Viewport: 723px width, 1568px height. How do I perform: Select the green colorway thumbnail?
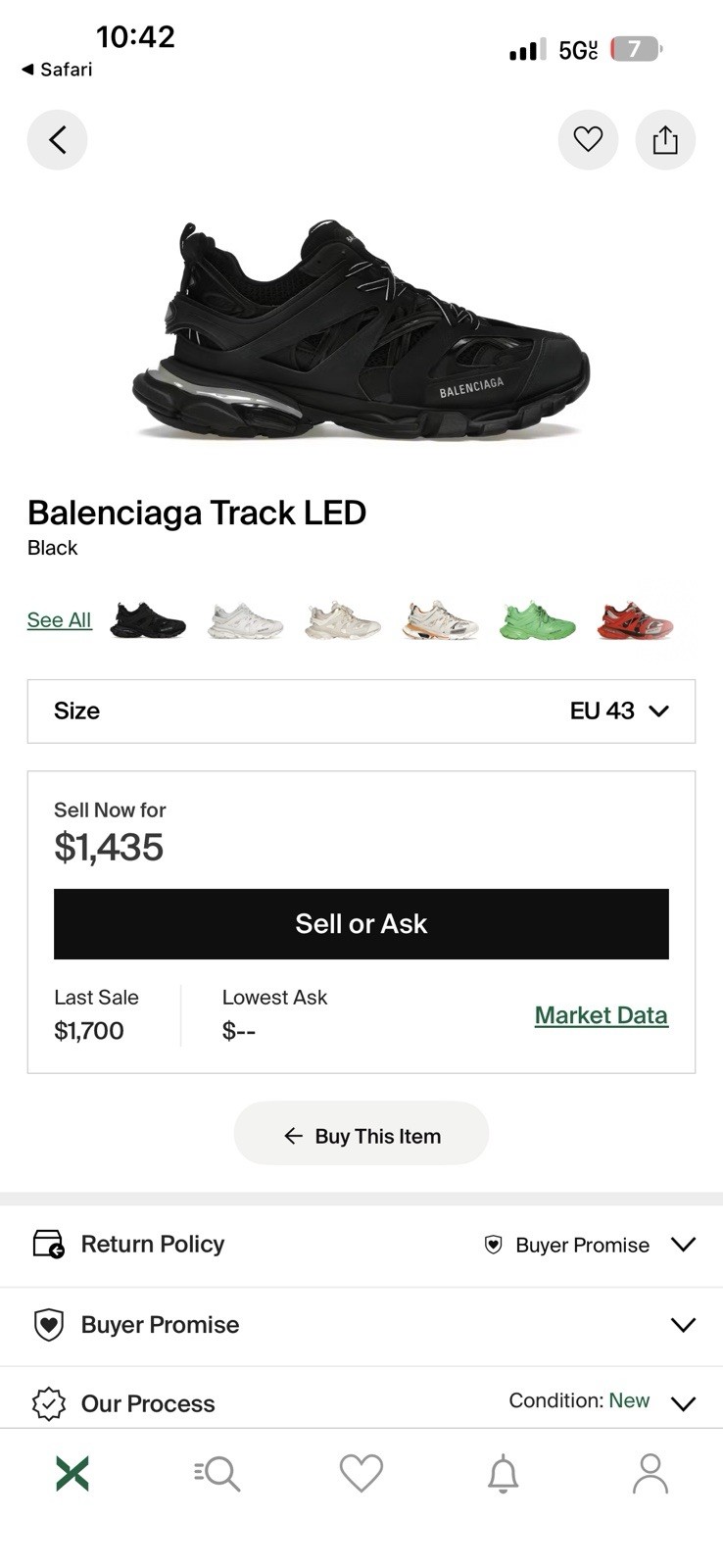[537, 620]
